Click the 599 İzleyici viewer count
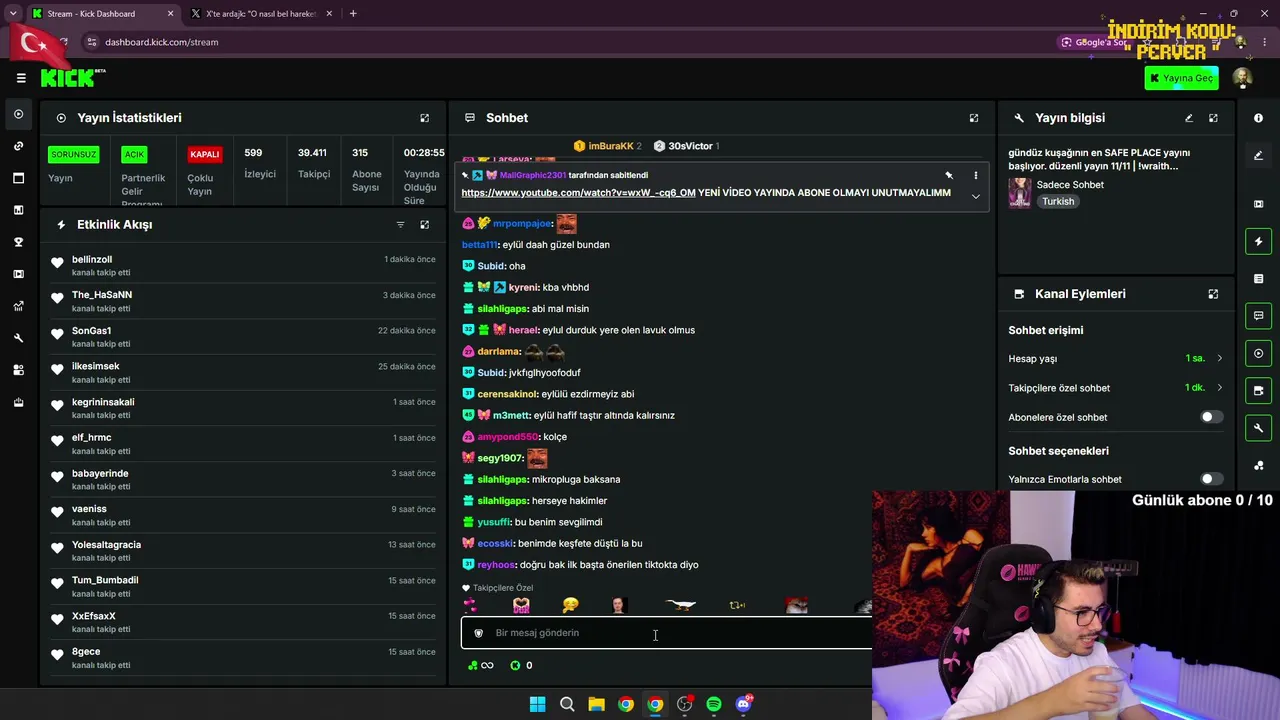The width and height of the screenshot is (1280, 720). pos(261,163)
